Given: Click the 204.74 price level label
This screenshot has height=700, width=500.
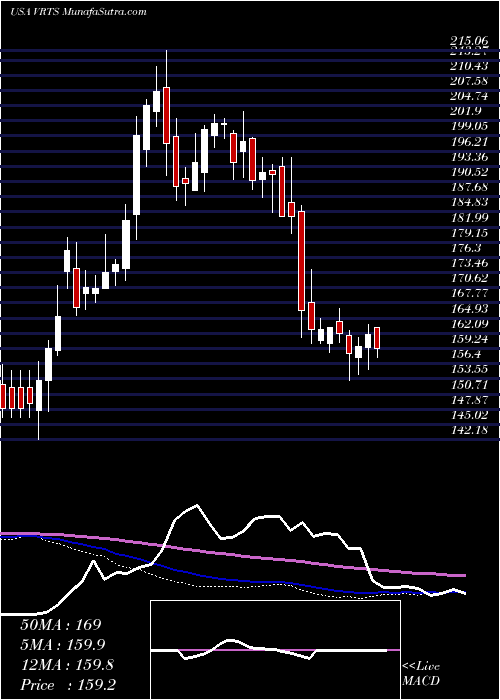Looking at the screenshot, I should (x=469, y=96).
